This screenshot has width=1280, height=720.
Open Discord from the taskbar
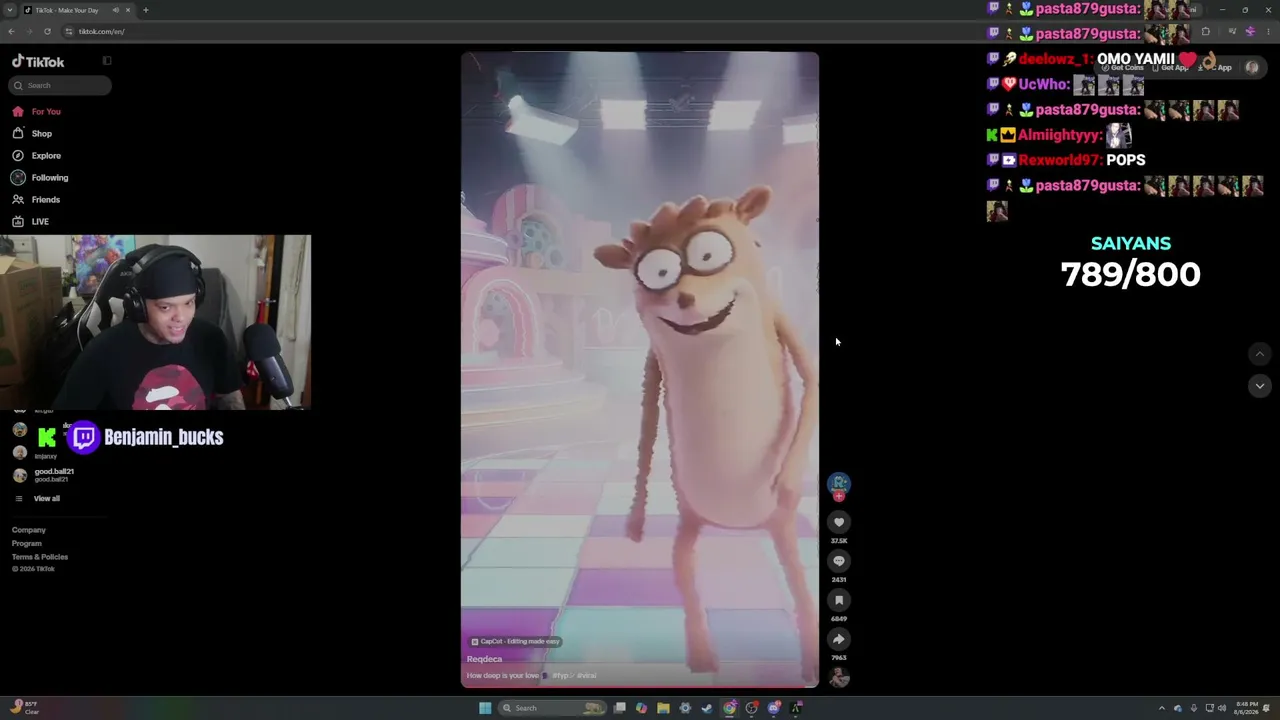tap(774, 708)
